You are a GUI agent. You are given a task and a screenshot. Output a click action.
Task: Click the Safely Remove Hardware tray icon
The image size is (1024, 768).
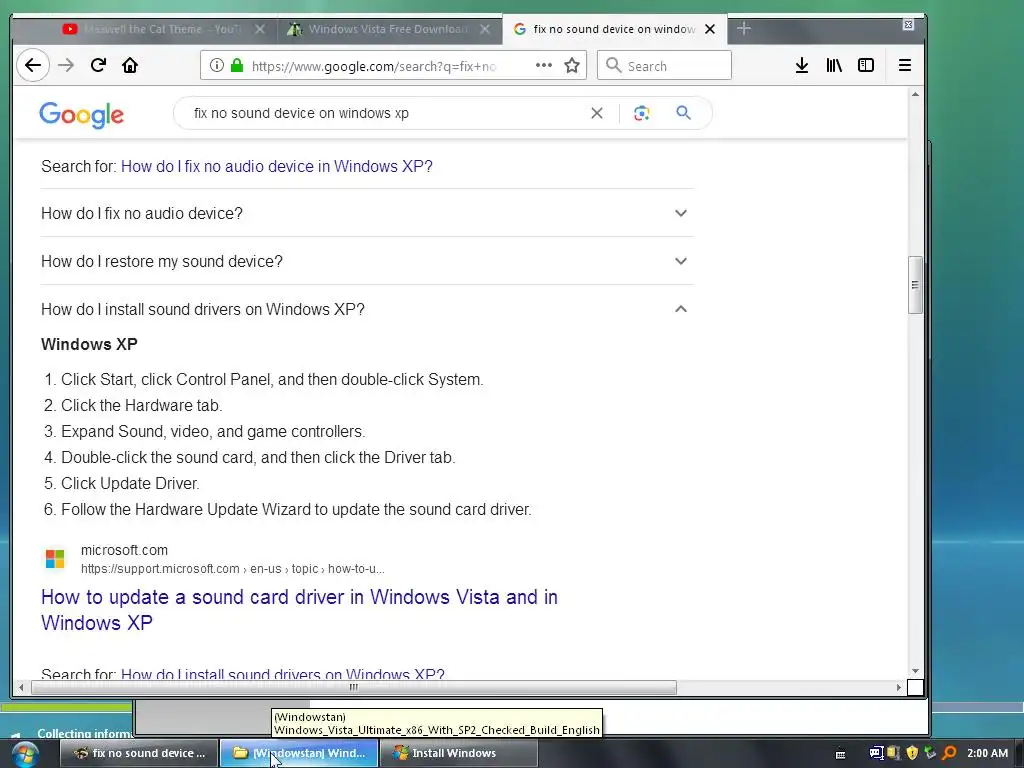click(x=930, y=753)
